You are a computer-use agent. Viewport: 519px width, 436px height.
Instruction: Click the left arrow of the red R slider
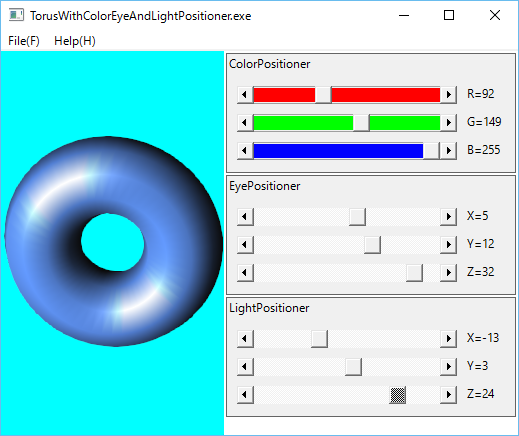pyautogui.click(x=245, y=94)
